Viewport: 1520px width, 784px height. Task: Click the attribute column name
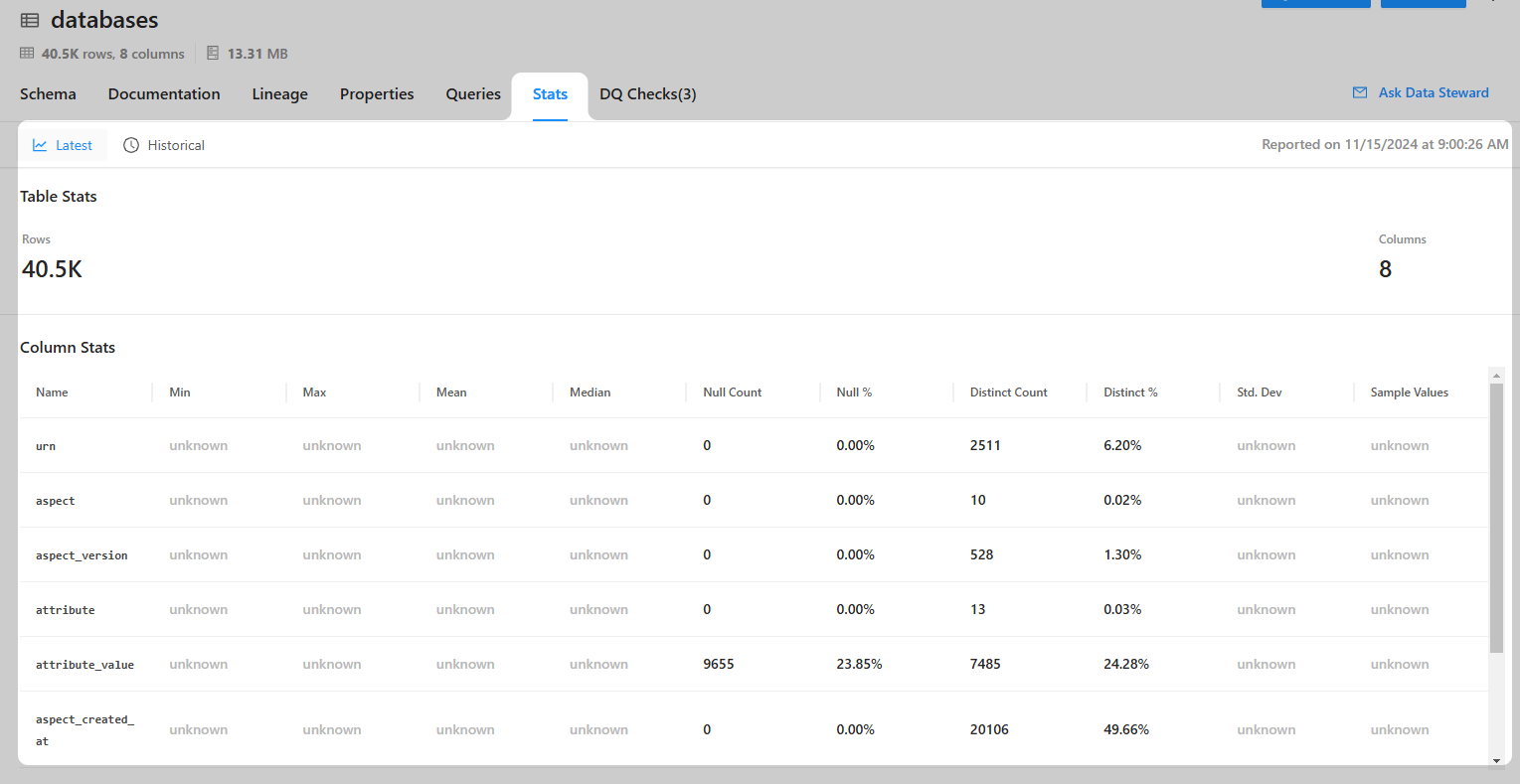pyautogui.click(x=66, y=610)
